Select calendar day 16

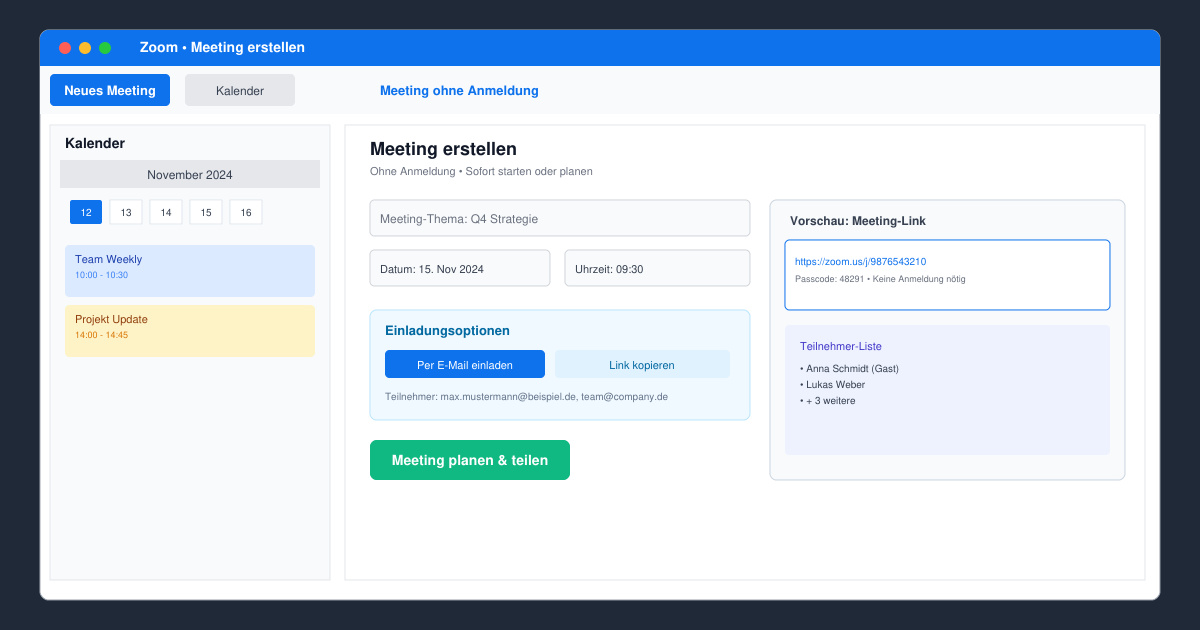click(x=246, y=212)
